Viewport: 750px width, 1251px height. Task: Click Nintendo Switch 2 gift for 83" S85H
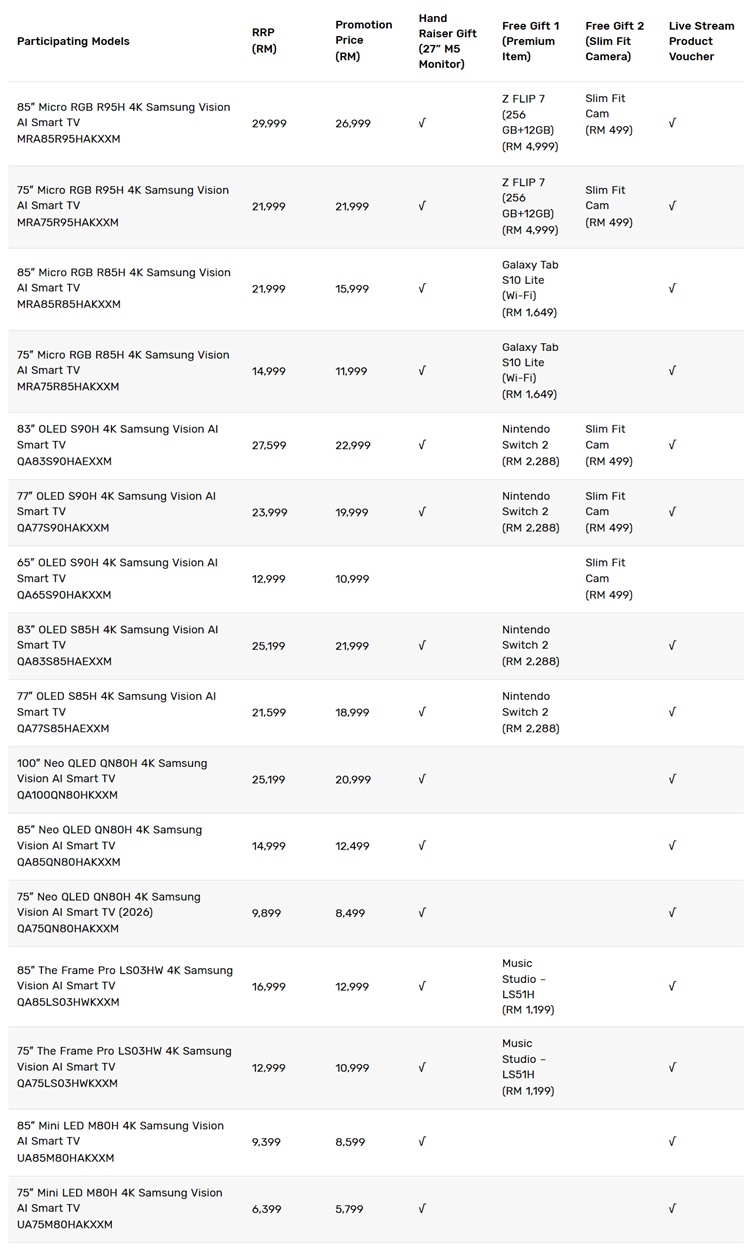531,646
